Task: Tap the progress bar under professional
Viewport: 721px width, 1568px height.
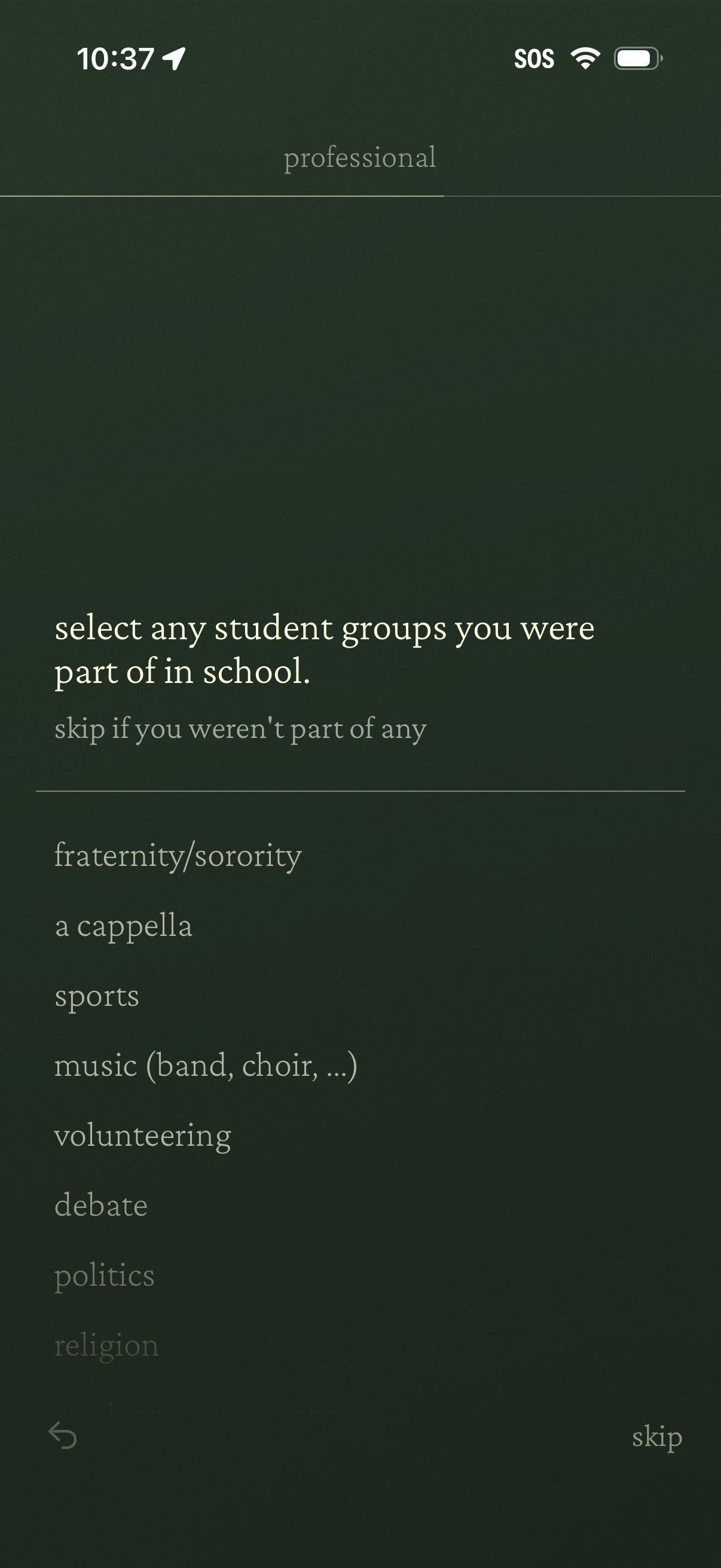Action: click(x=222, y=196)
